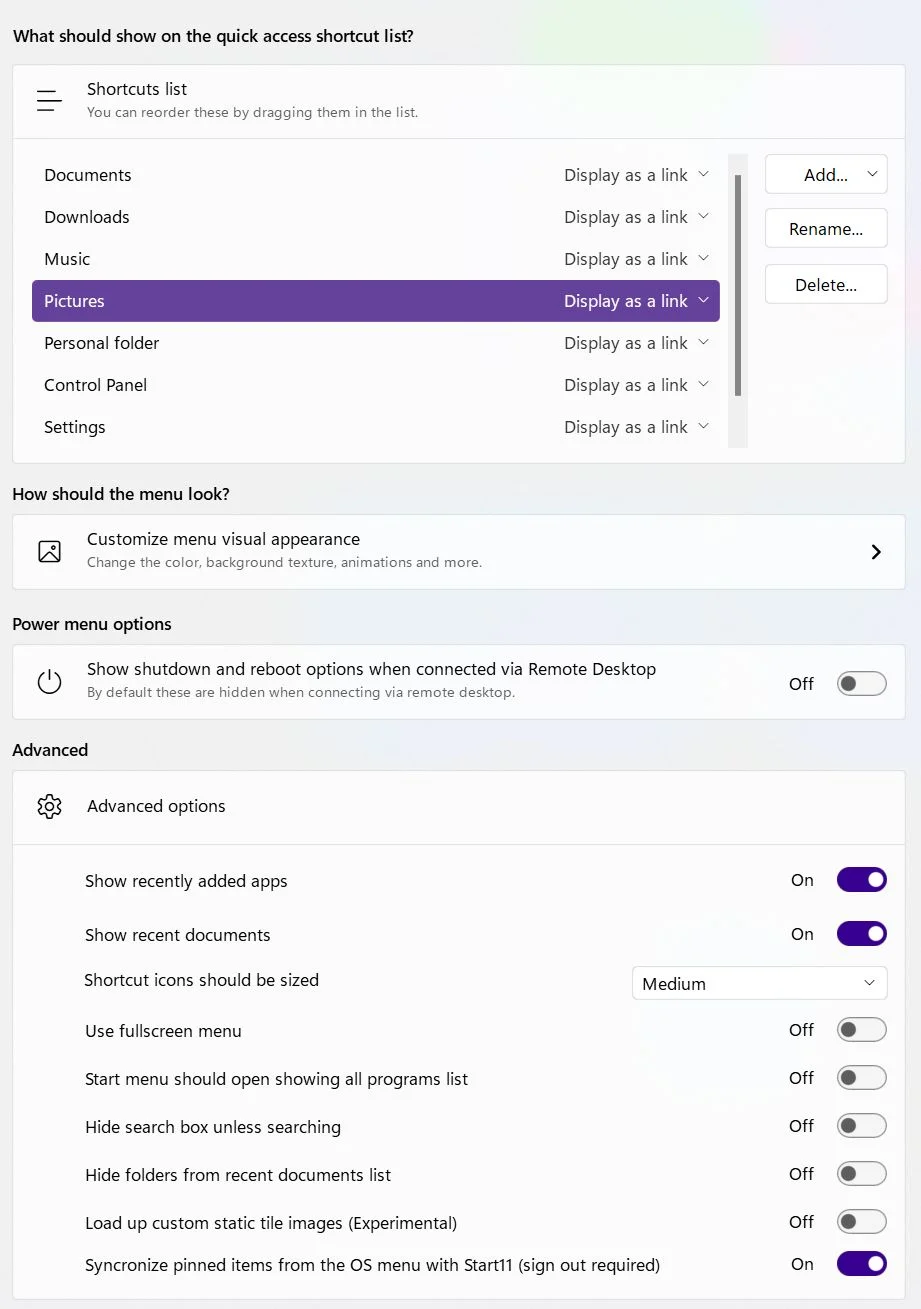
Task: Select the Music shortcut entry
Action: point(375,259)
